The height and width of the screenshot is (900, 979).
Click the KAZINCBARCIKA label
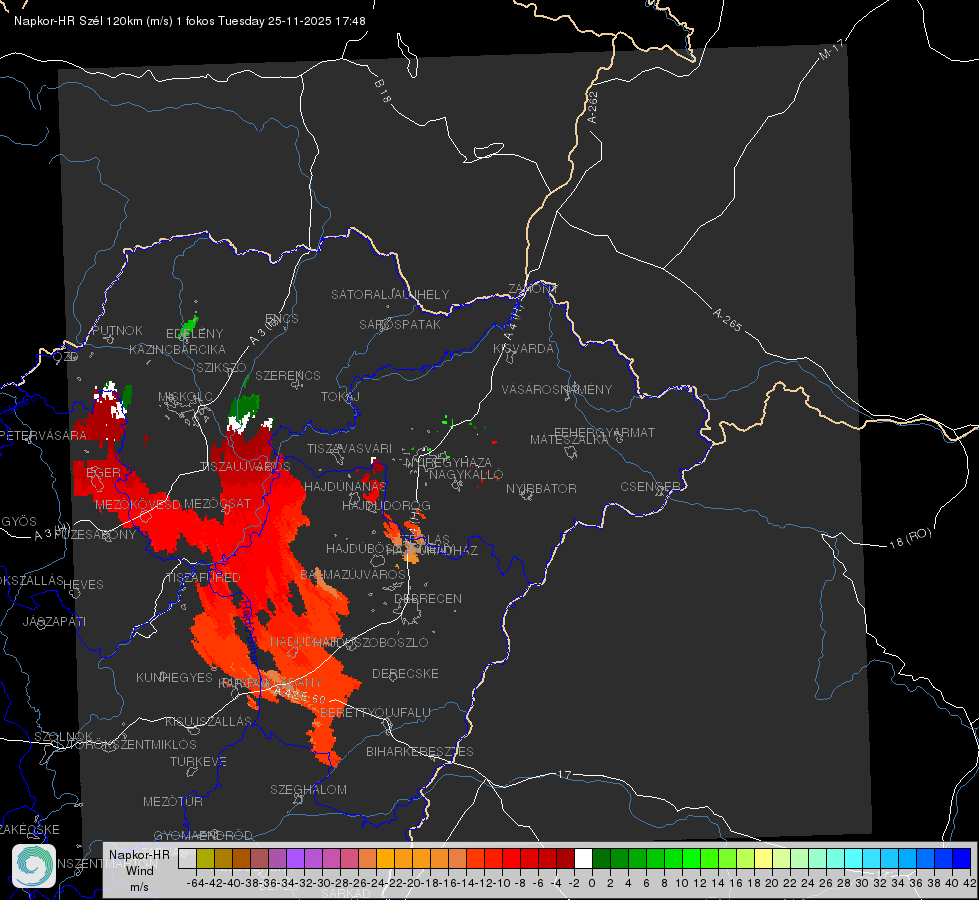coord(177,349)
